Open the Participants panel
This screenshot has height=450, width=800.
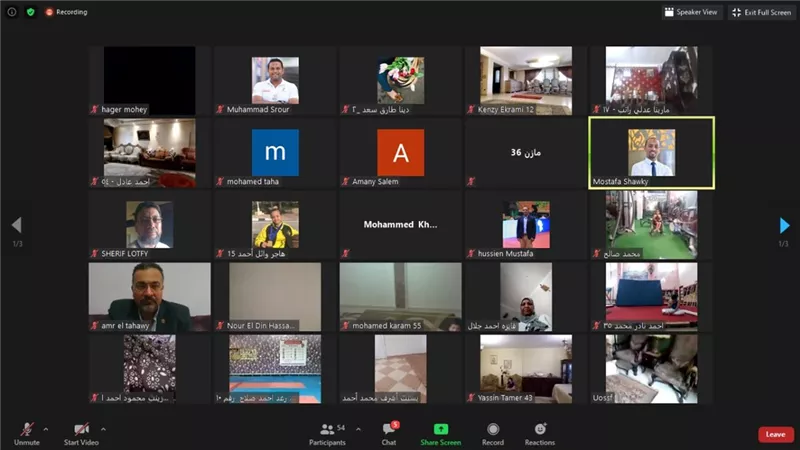point(328,434)
